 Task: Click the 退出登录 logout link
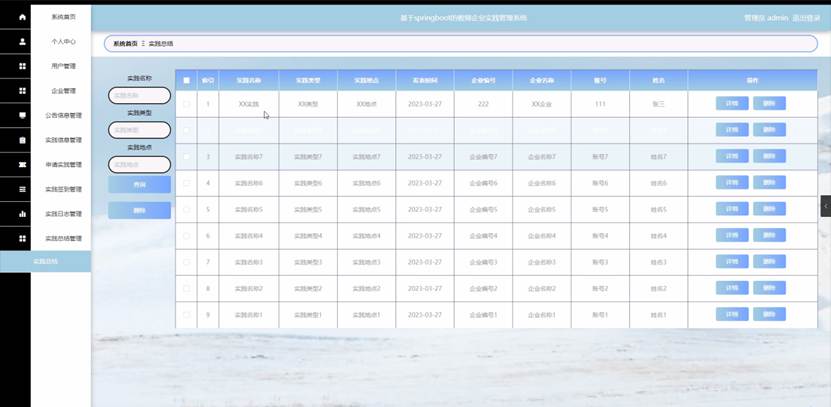[x=806, y=18]
